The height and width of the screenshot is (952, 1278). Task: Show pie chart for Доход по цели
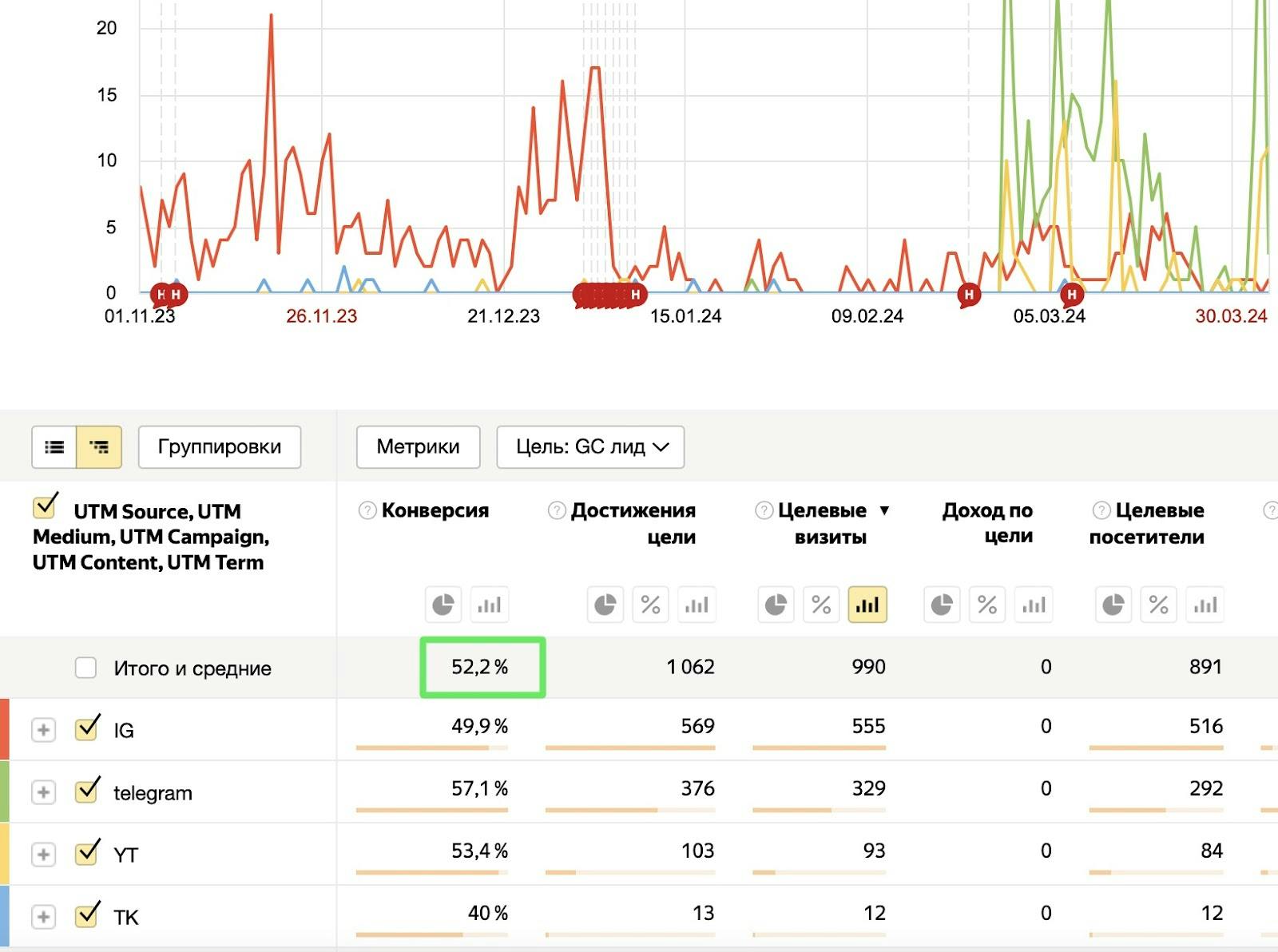[x=942, y=605]
